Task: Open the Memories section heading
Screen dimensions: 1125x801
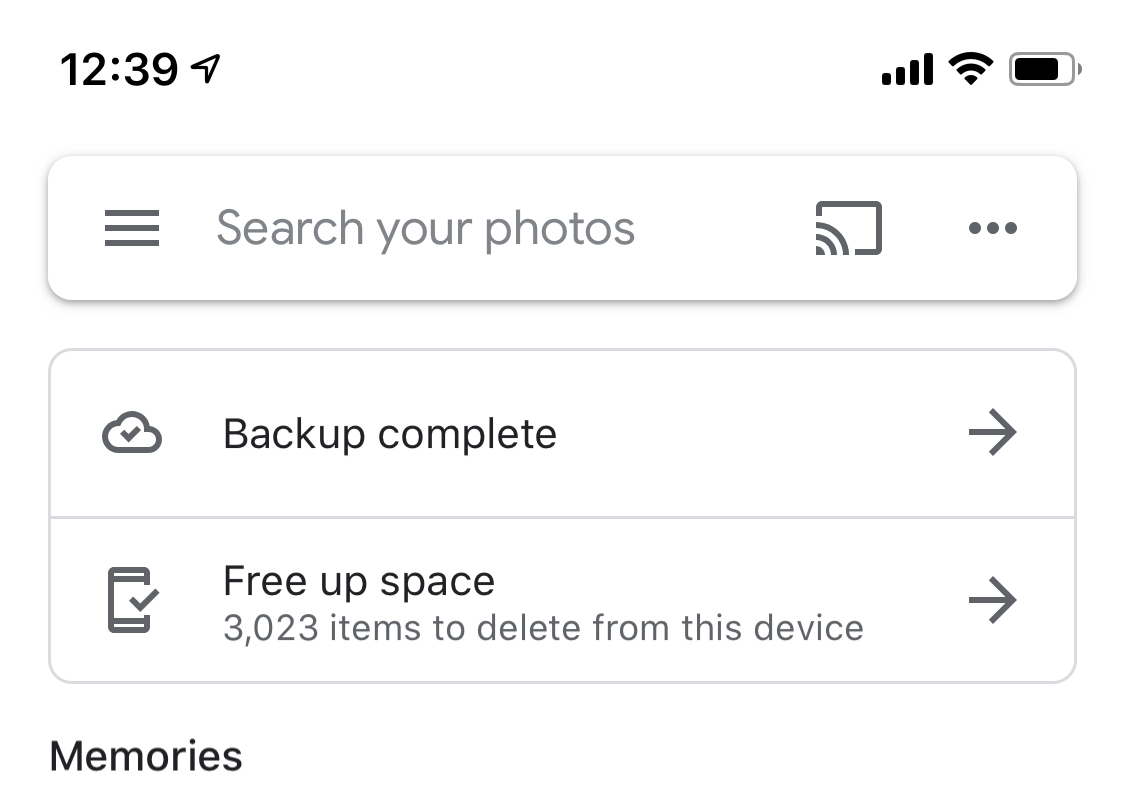Action: tap(146, 756)
